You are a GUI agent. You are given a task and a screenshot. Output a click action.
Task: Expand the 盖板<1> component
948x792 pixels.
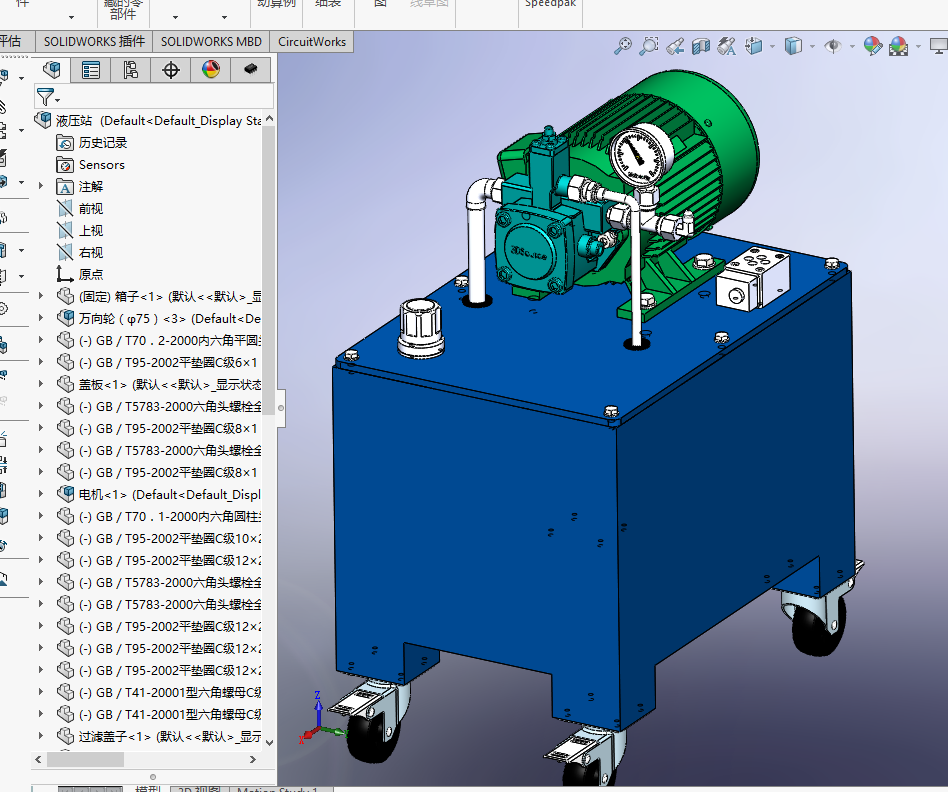(x=41, y=384)
